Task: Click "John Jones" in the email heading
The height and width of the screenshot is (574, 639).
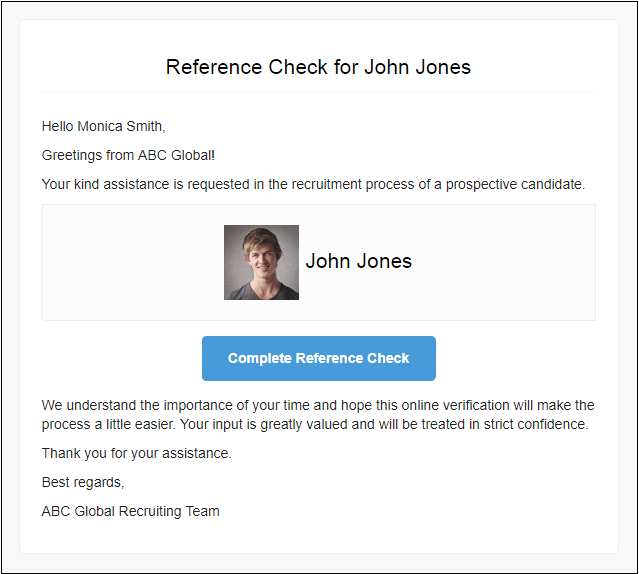Action: [x=417, y=67]
